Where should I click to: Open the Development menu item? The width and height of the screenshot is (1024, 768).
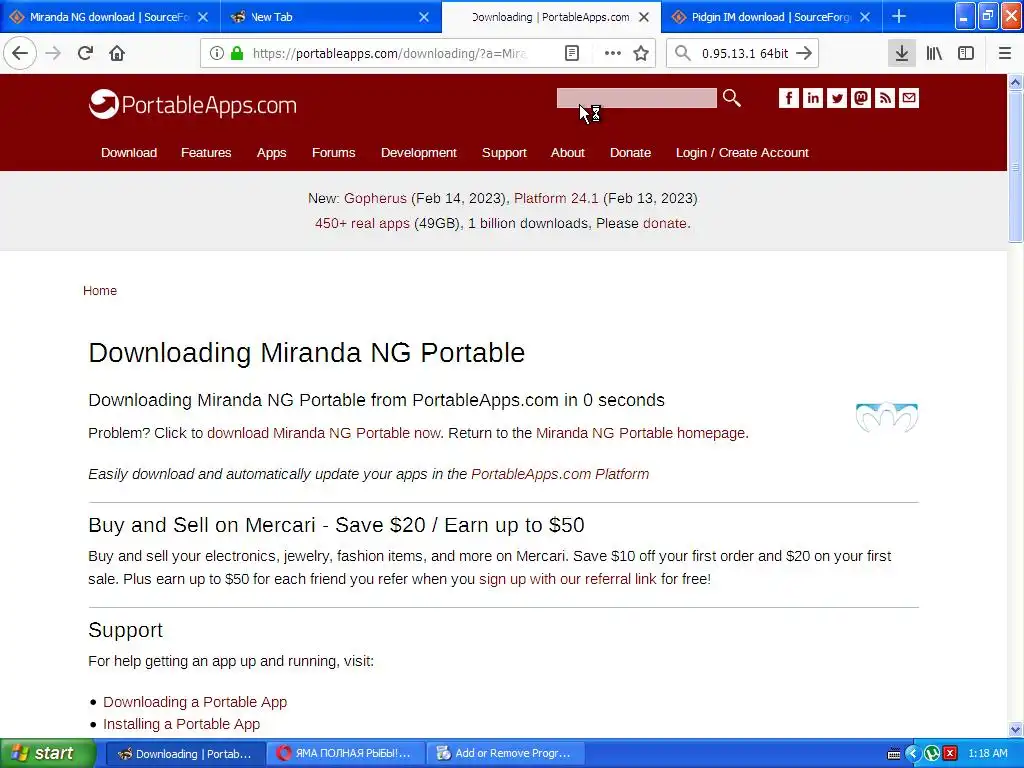tap(419, 153)
